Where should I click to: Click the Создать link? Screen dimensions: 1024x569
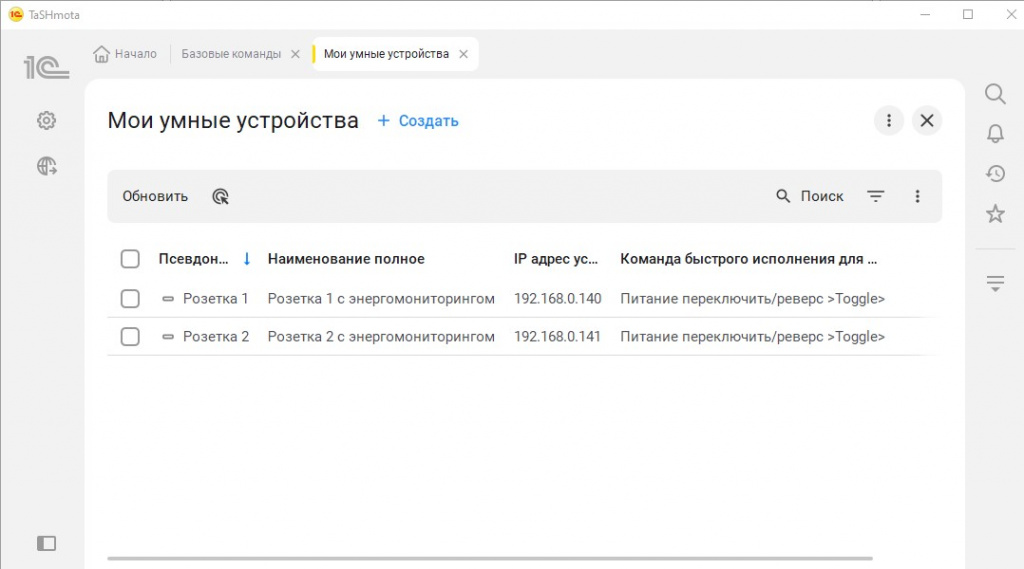[418, 121]
